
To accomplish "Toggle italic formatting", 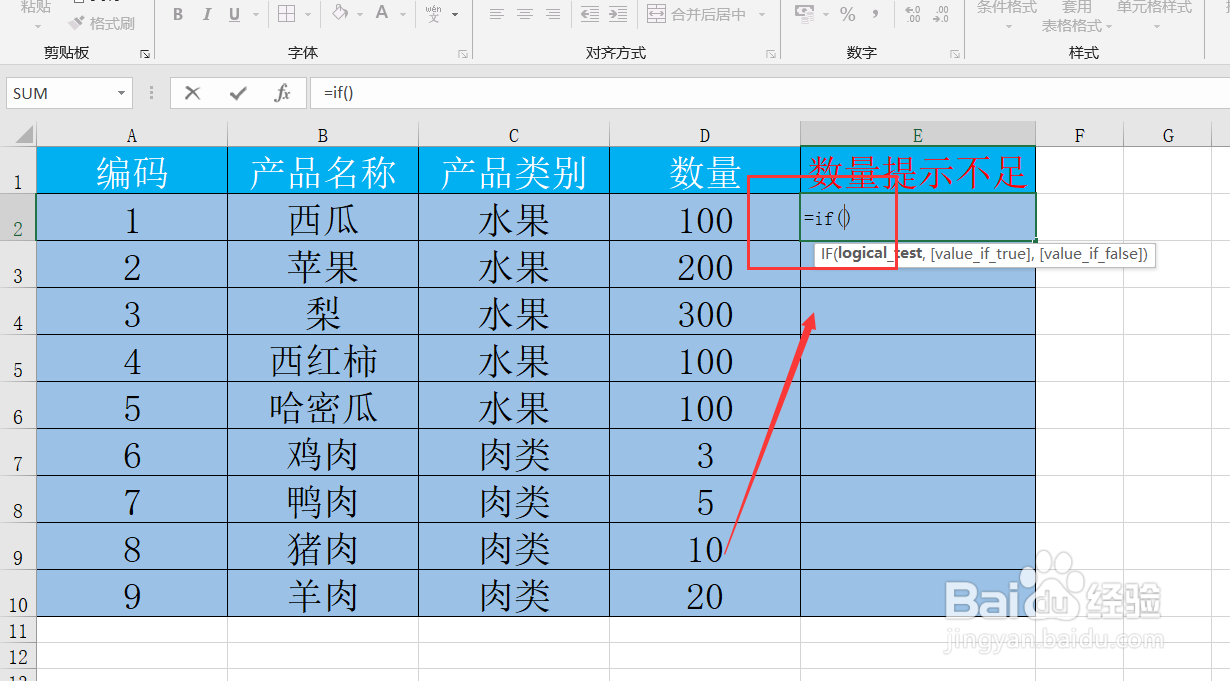I will click(206, 14).
